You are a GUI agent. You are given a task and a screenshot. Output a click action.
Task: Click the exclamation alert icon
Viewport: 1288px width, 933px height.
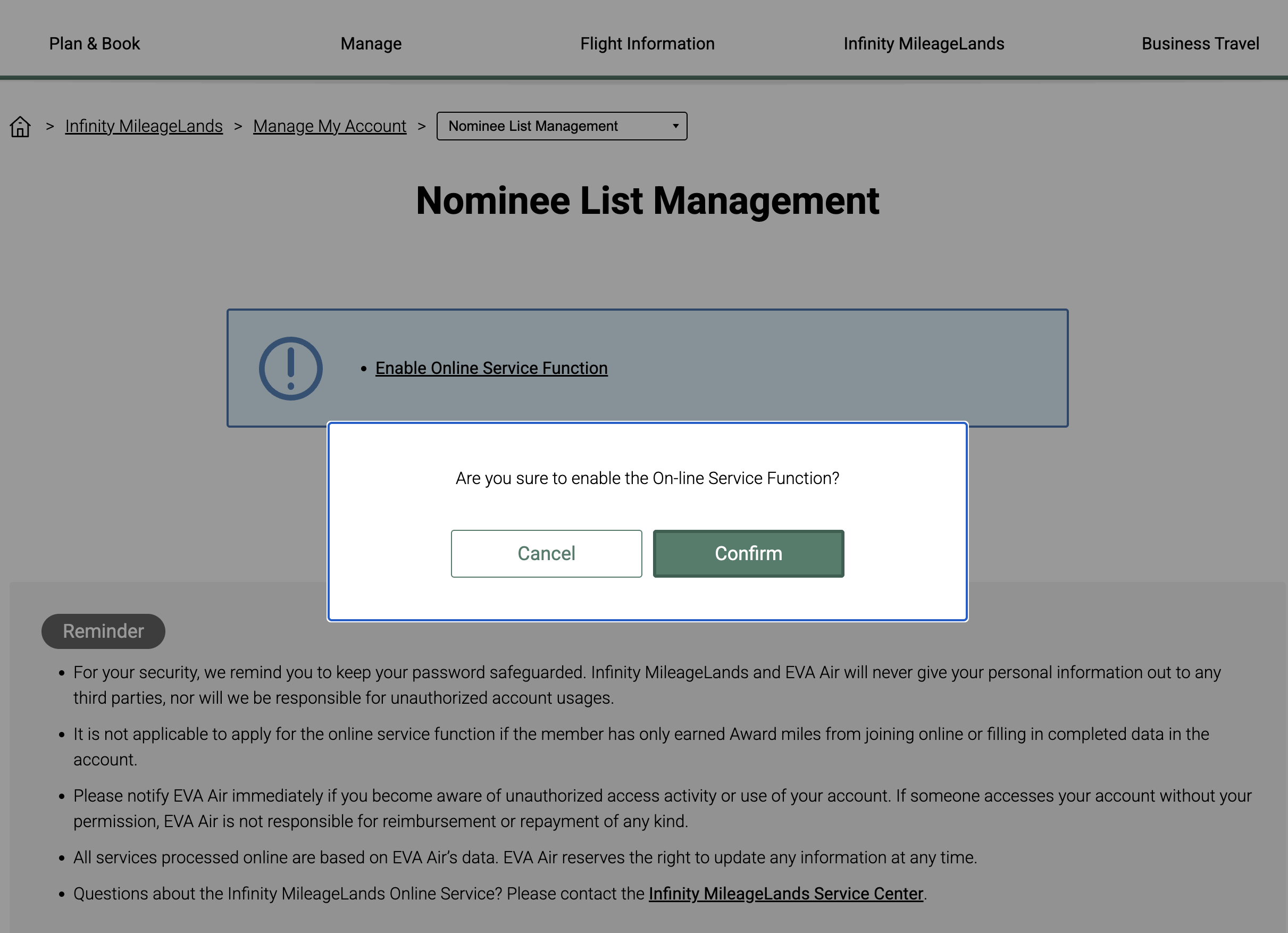tap(291, 368)
